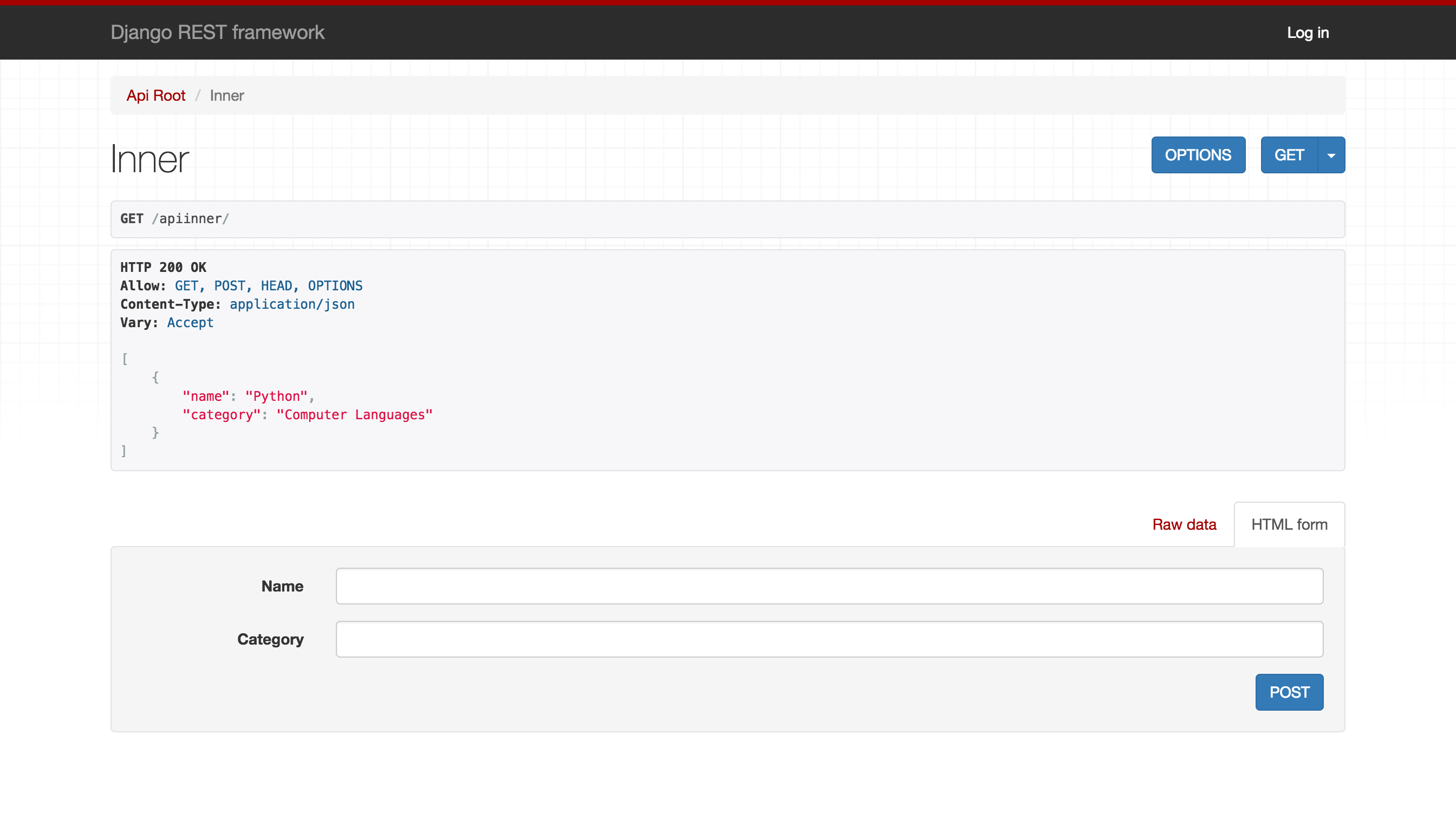Click the "Python" value in JSON response
1456x819 pixels.
point(276,396)
